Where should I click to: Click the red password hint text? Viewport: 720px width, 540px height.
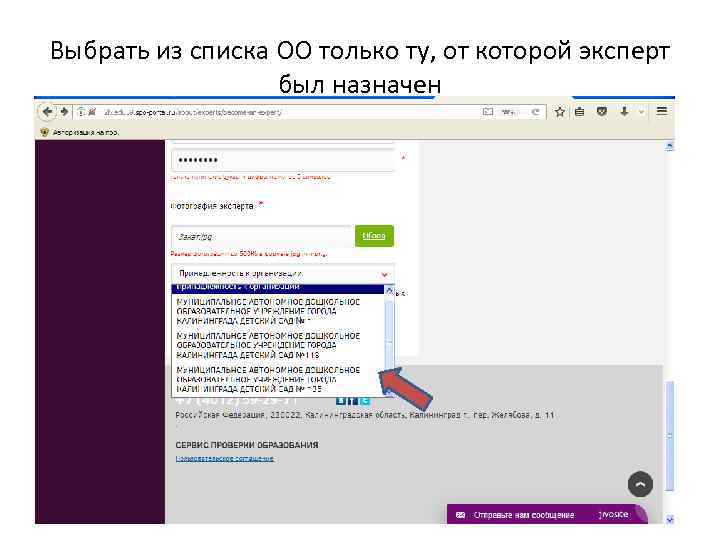click(x=250, y=178)
